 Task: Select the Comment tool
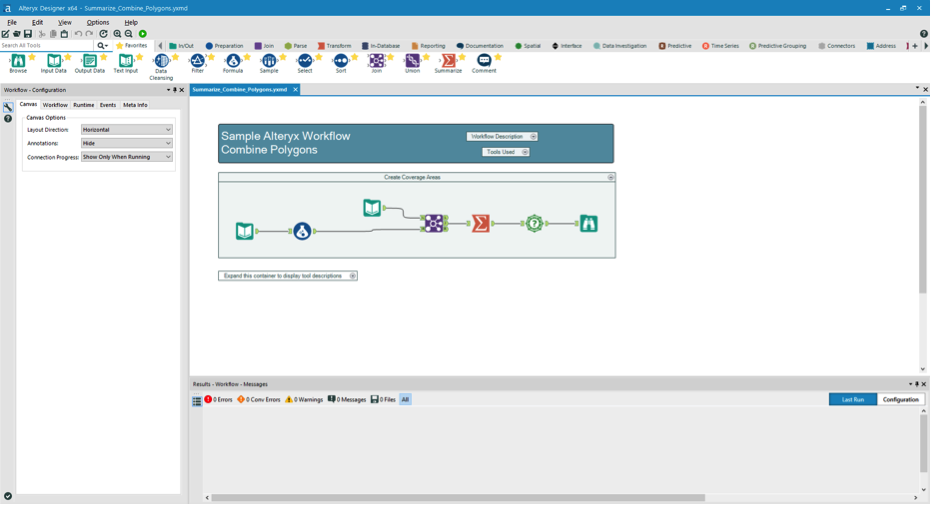484,63
